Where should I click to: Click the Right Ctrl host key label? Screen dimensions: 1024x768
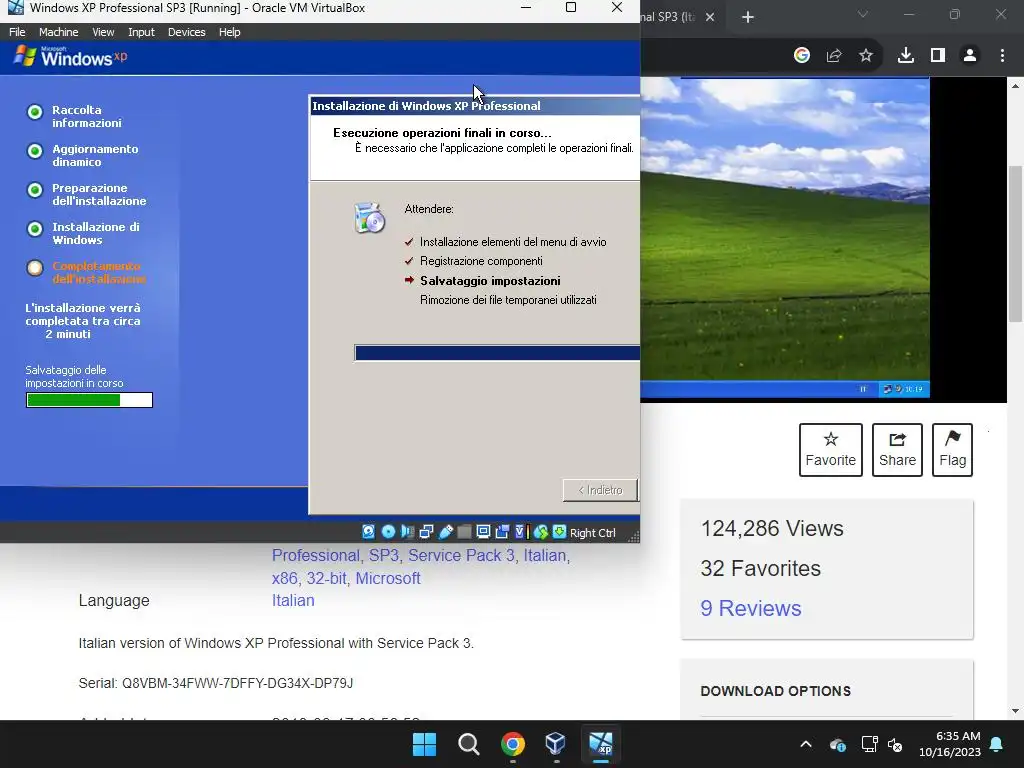[592, 533]
